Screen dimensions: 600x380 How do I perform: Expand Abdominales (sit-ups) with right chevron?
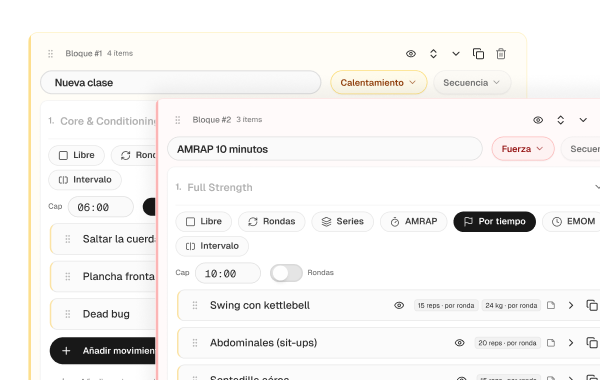(x=571, y=343)
